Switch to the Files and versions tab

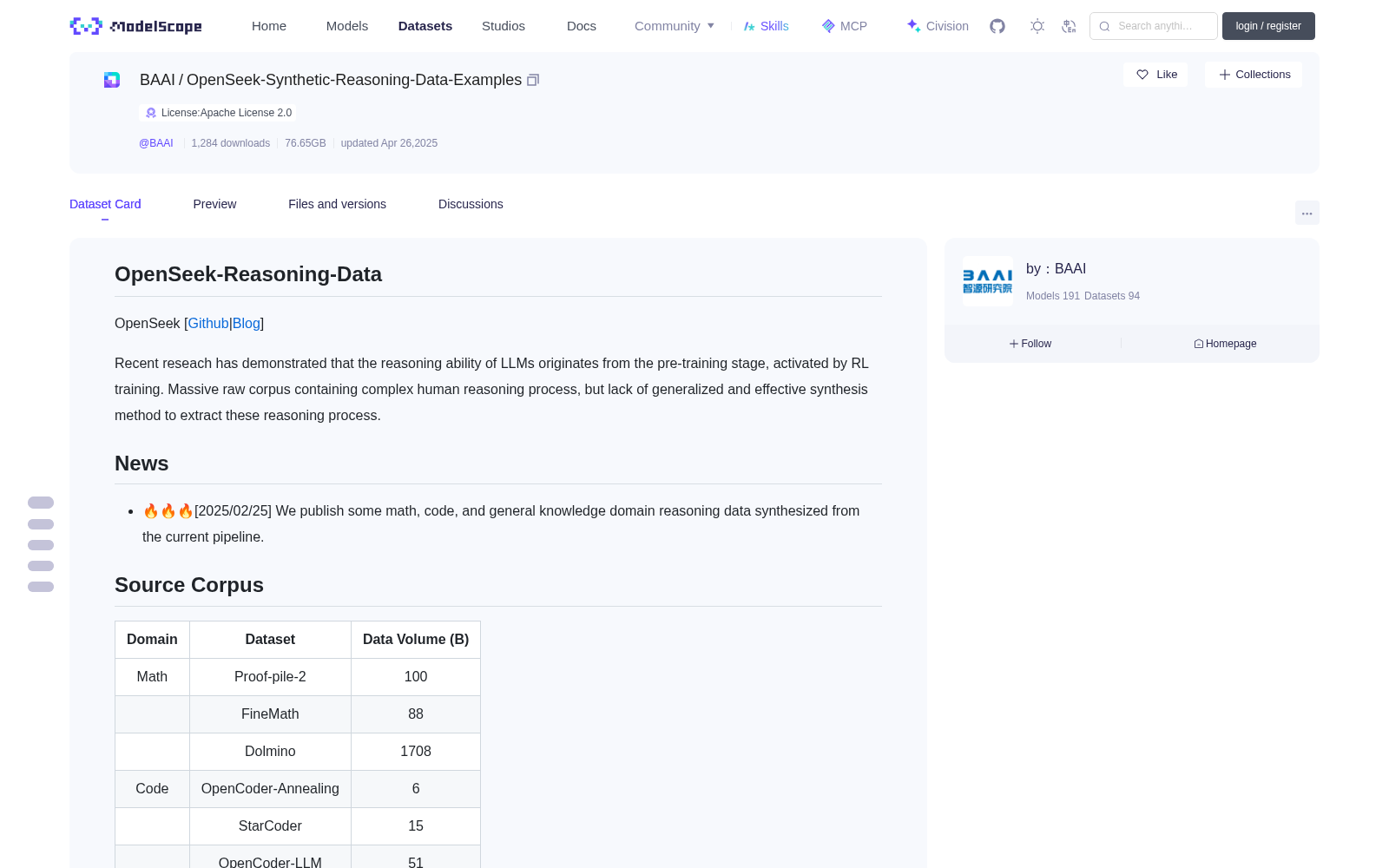(x=337, y=204)
